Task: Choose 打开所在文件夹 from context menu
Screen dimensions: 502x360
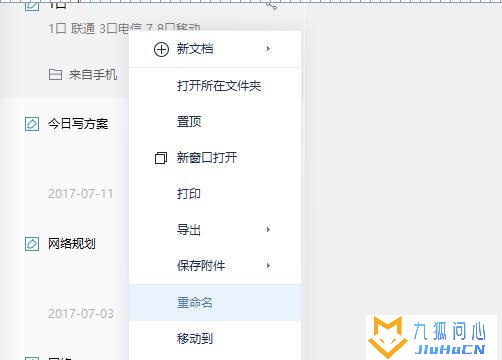Action: point(215,86)
